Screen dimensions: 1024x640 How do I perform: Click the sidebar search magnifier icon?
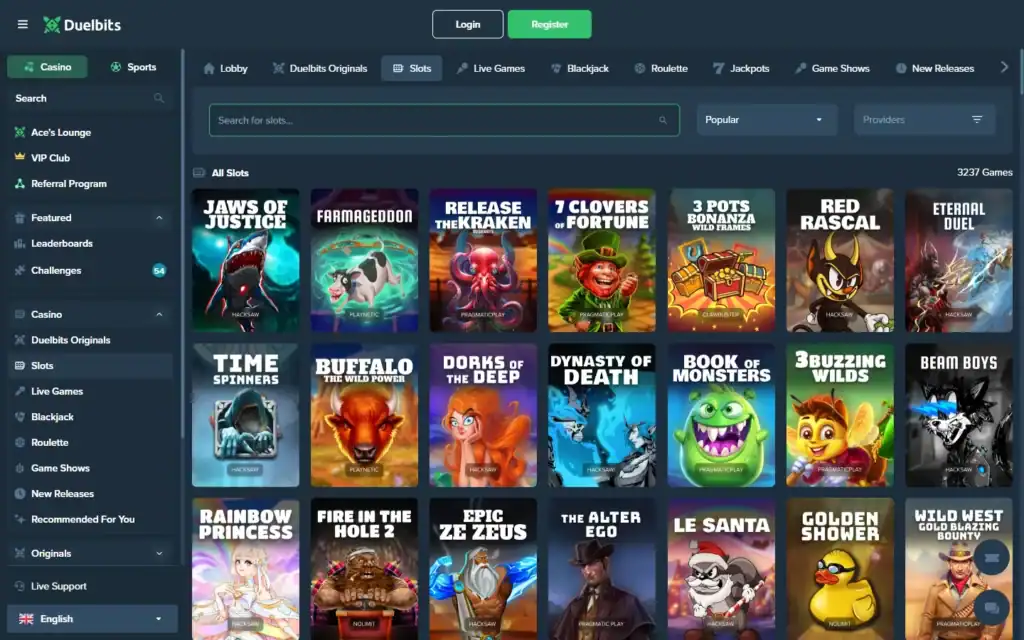tap(159, 98)
